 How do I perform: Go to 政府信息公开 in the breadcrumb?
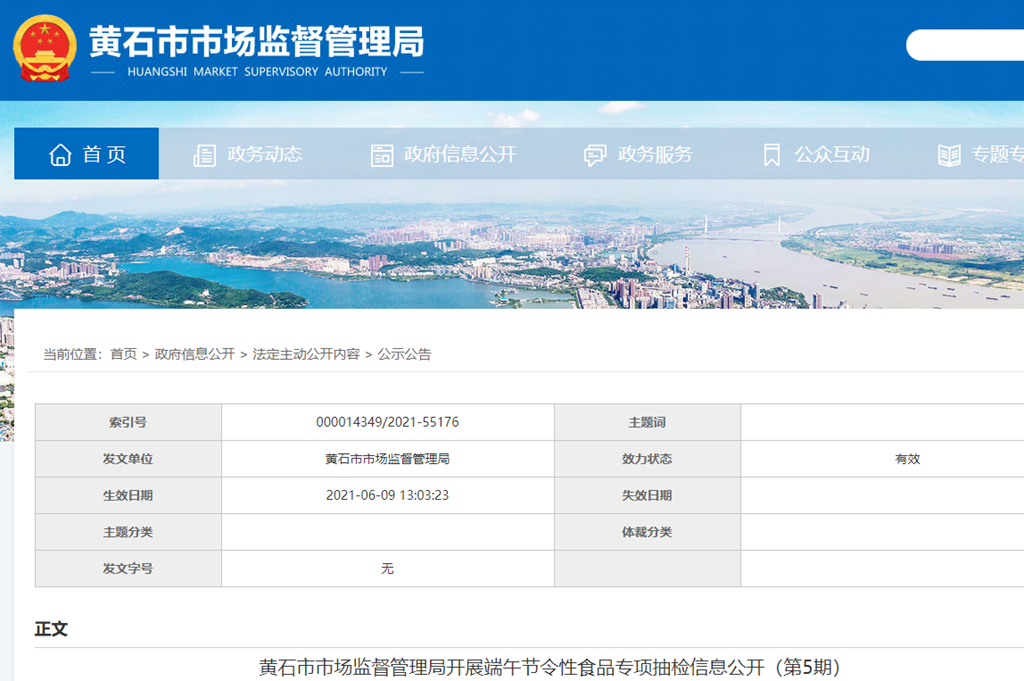point(194,354)
